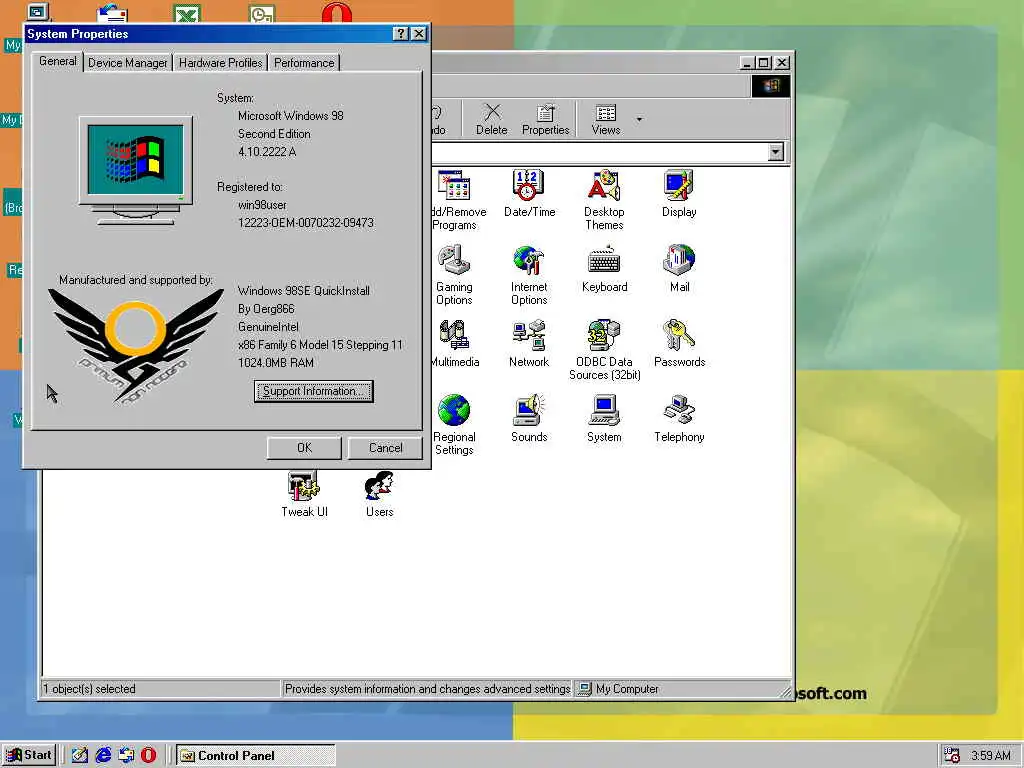Click the 'Windows 98SE QuickInstall' text

point(304,291)
